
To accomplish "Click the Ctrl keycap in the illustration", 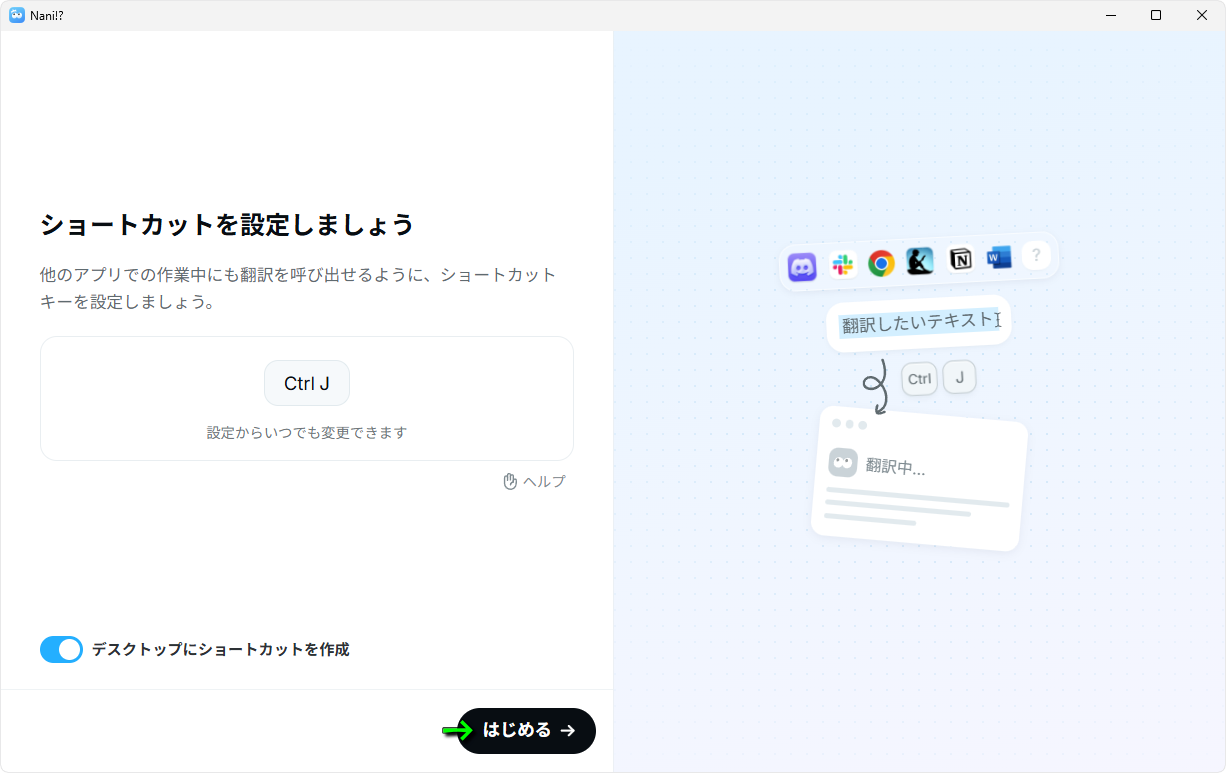I will coord(919,379).
